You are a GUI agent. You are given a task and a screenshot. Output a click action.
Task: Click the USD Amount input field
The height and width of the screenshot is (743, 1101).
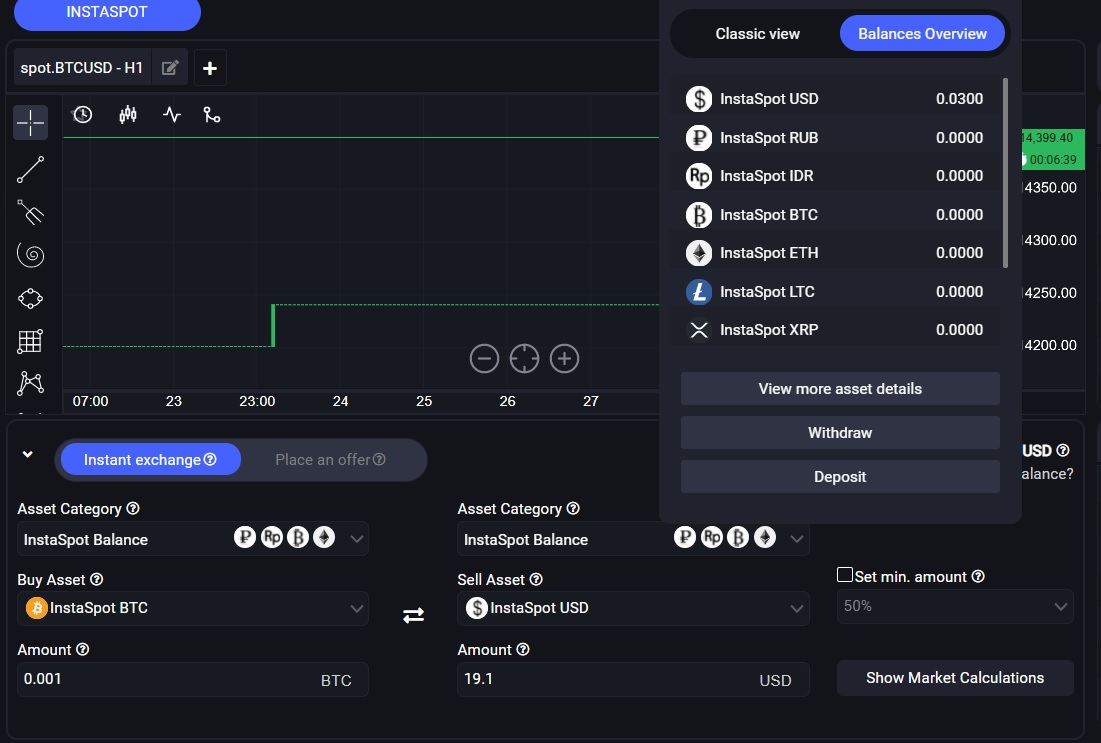pyautogui.click(x=633, y=679)
